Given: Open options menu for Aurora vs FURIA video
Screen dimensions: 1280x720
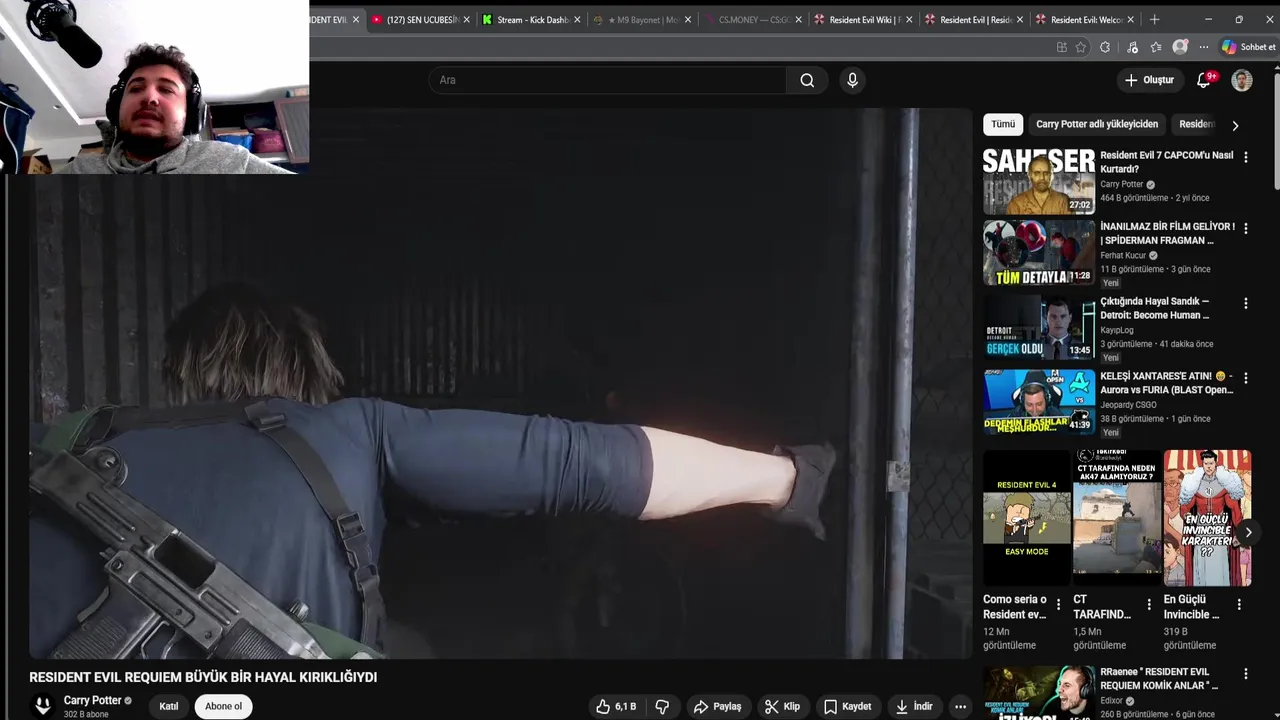Looking at the screenshot, I should click(1245, 377).
